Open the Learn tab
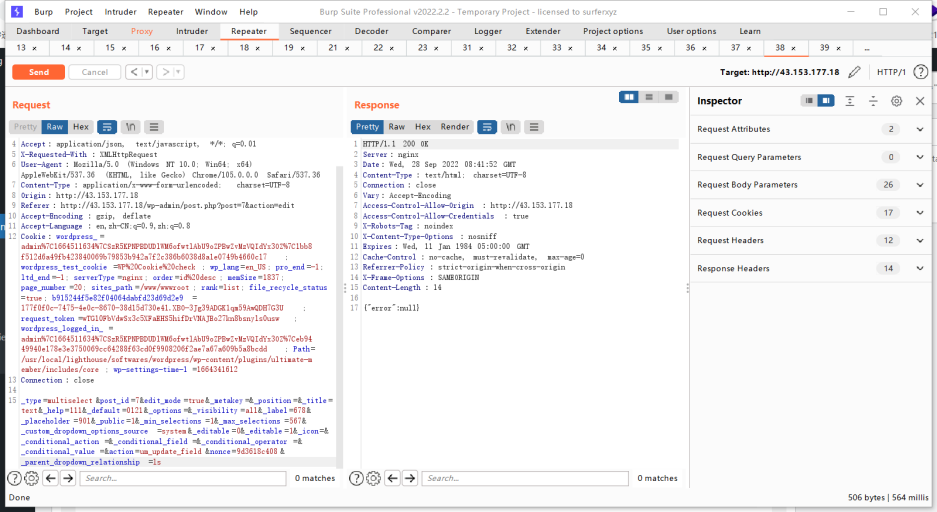This screenshot has width=937, height=512. (749, 31)
